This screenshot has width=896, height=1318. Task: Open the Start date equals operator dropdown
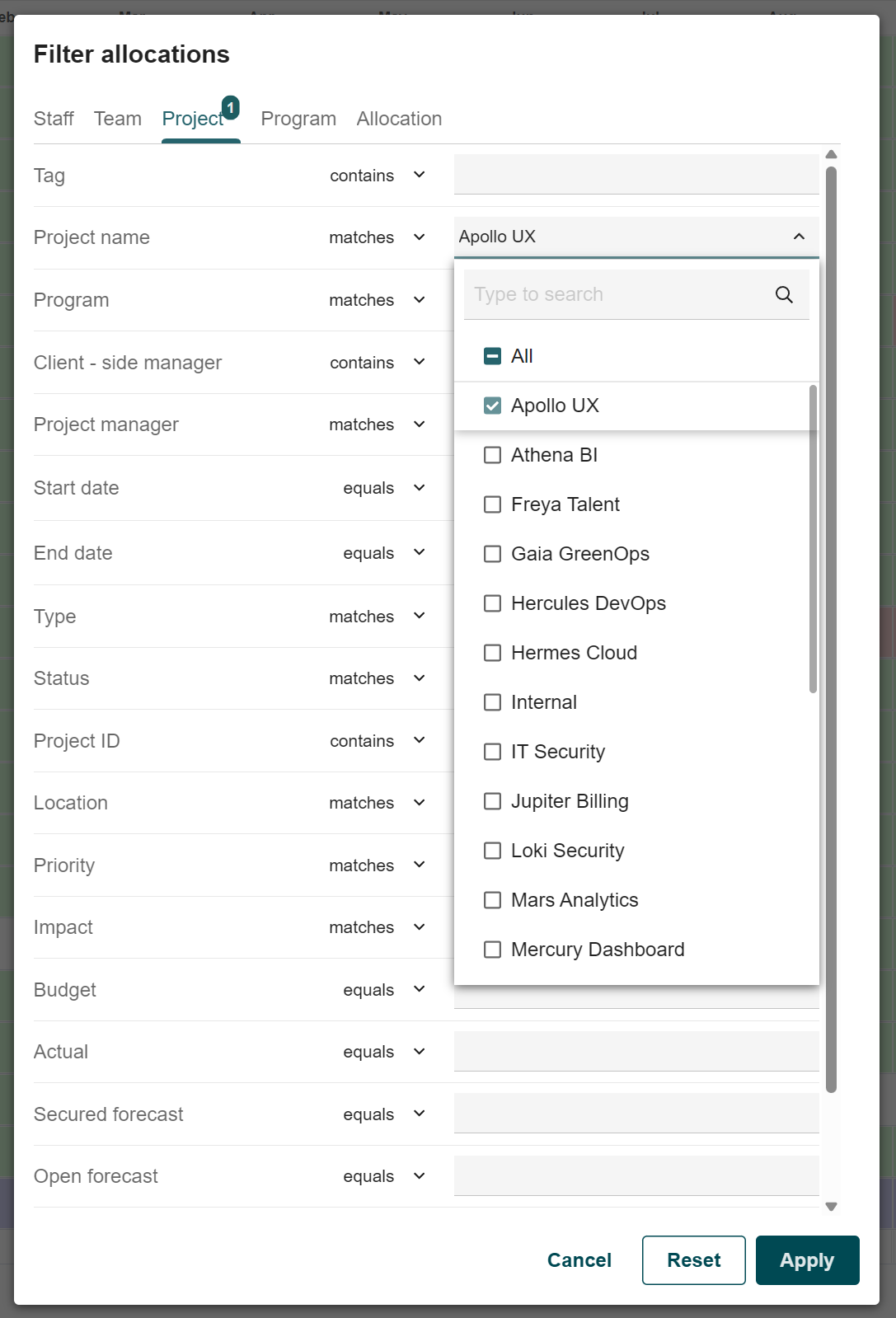[384, 488]
